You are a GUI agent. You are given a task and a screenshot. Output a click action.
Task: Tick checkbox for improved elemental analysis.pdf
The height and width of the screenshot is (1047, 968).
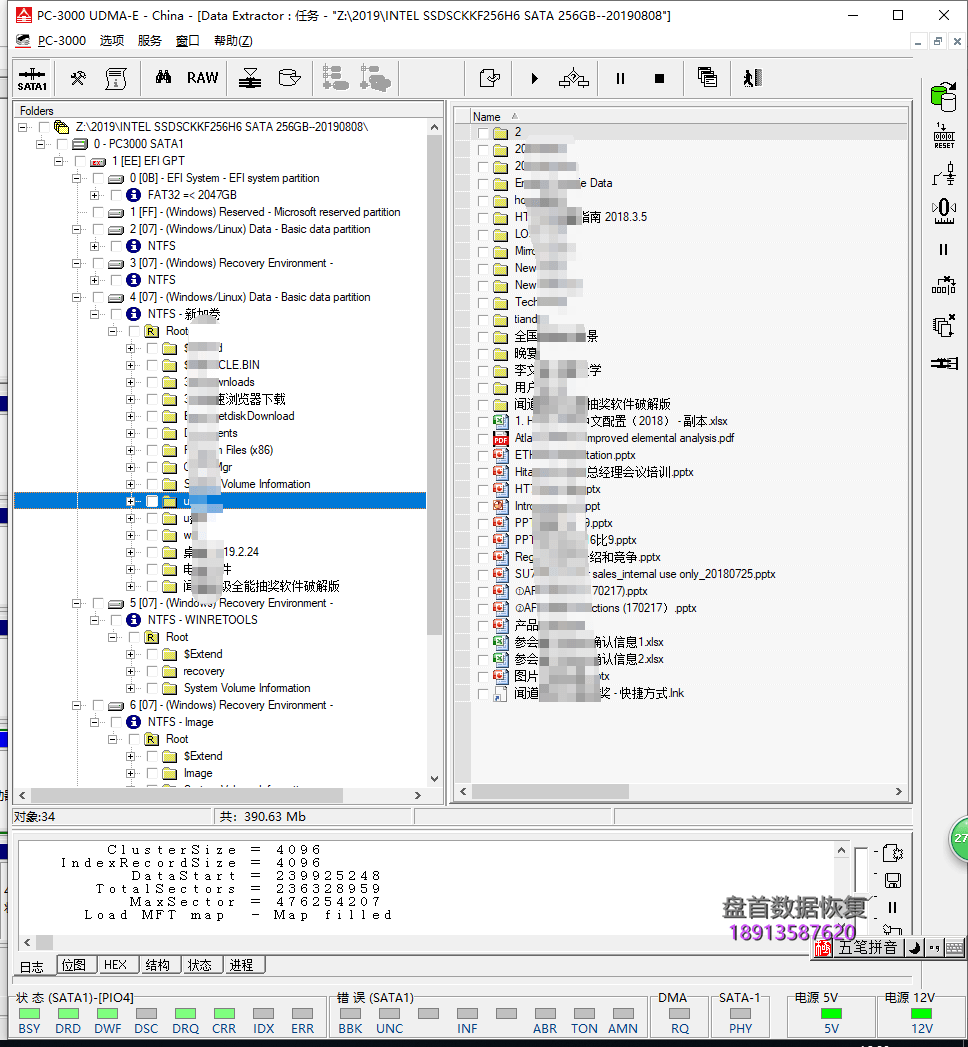(483, 439)
